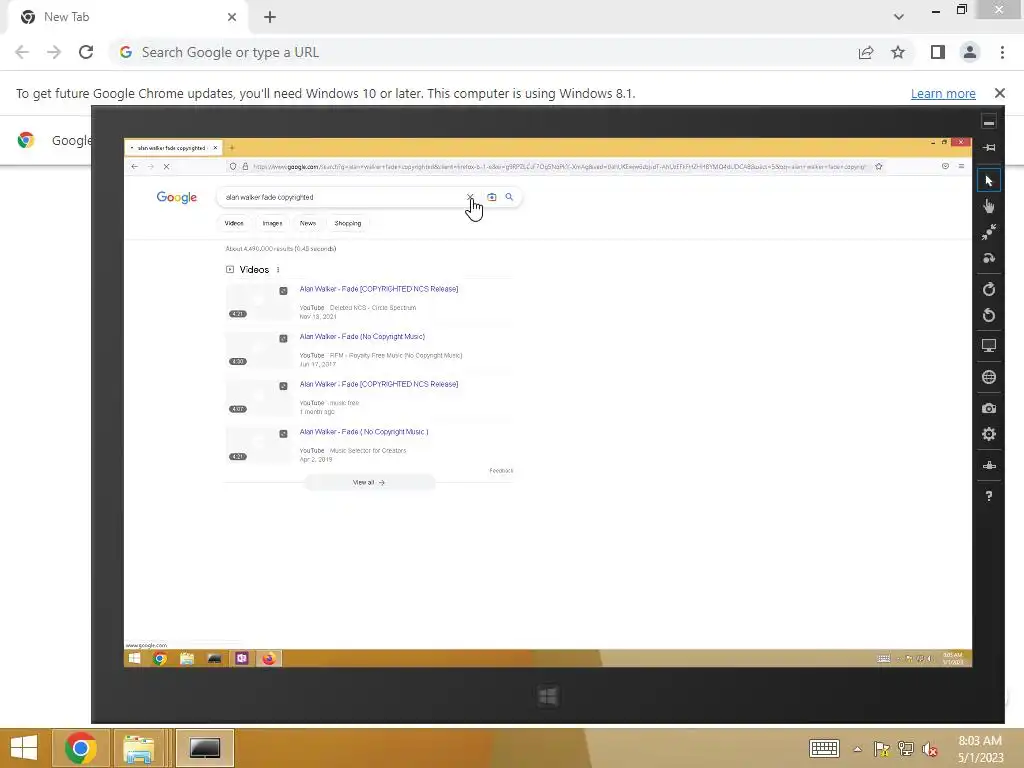Close the alan walker fade copyrighted Firefox tab
Screen dimensions: 1024x768
pyautogui.click(x=215, y=148)
